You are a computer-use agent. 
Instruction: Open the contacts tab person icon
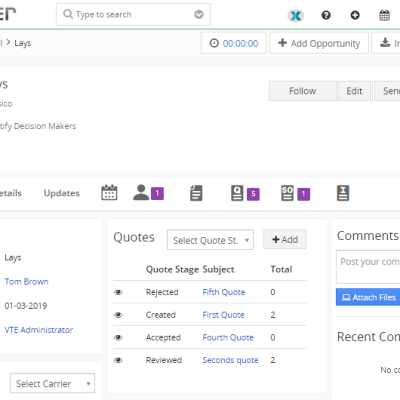click(141, 192)
